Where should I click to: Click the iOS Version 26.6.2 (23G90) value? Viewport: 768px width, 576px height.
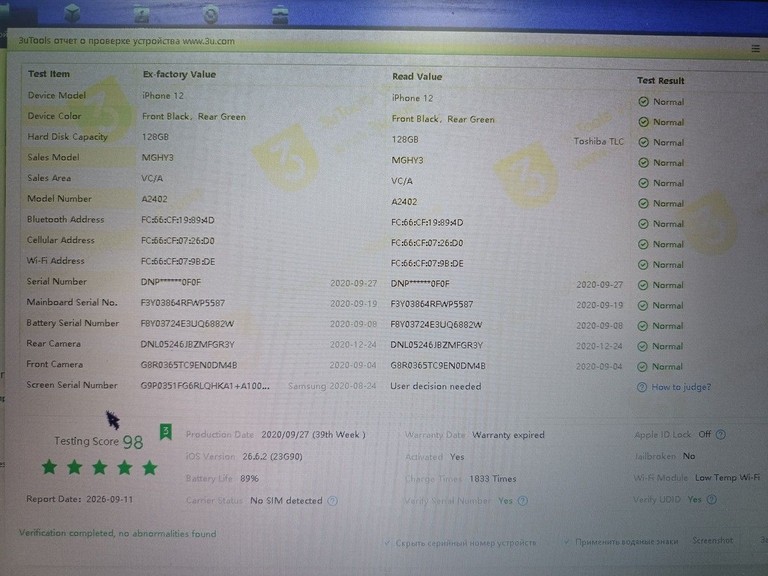pos(272,456)
